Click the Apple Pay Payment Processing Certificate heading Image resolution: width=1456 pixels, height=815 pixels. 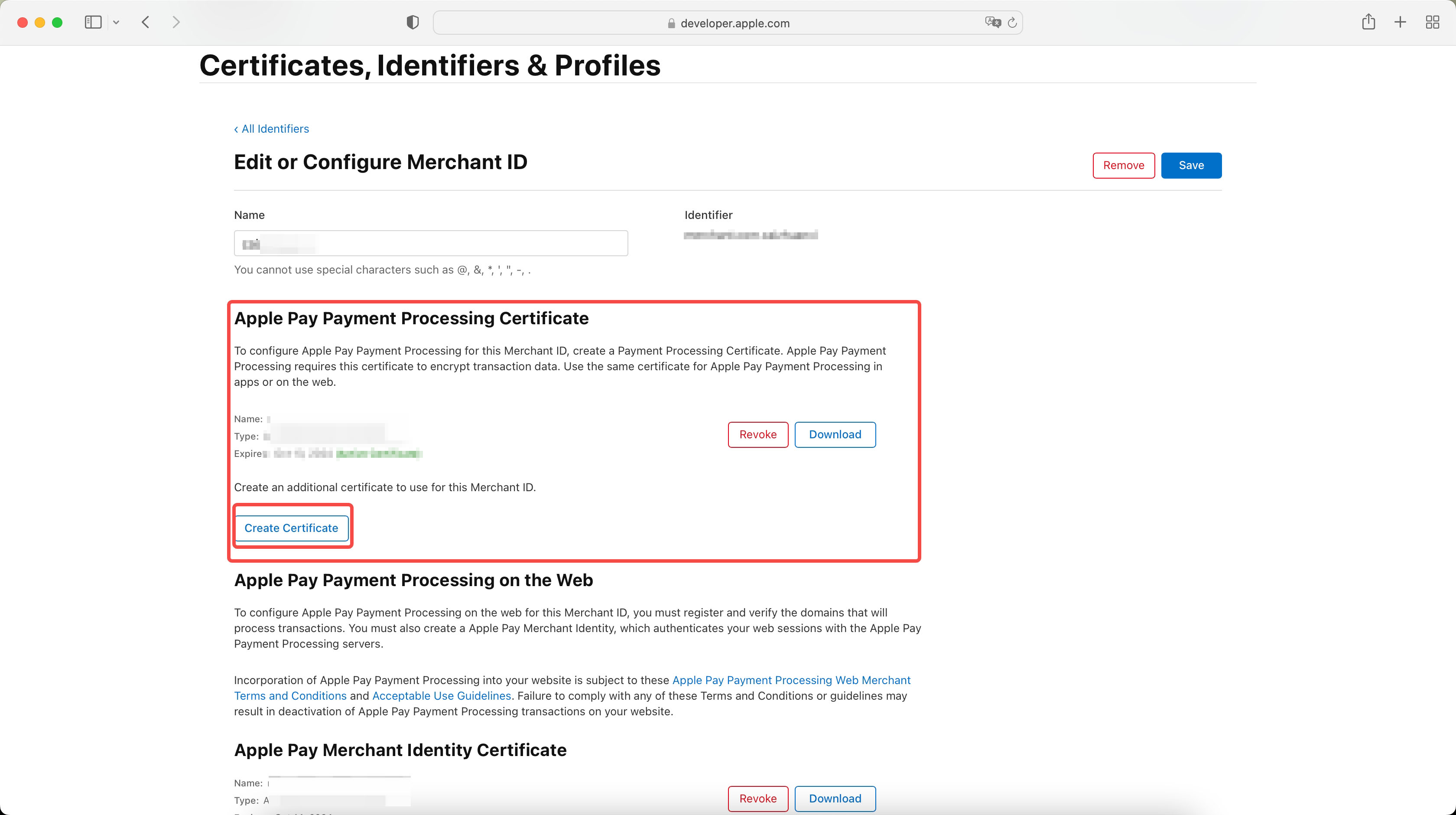tap(412, 319)
